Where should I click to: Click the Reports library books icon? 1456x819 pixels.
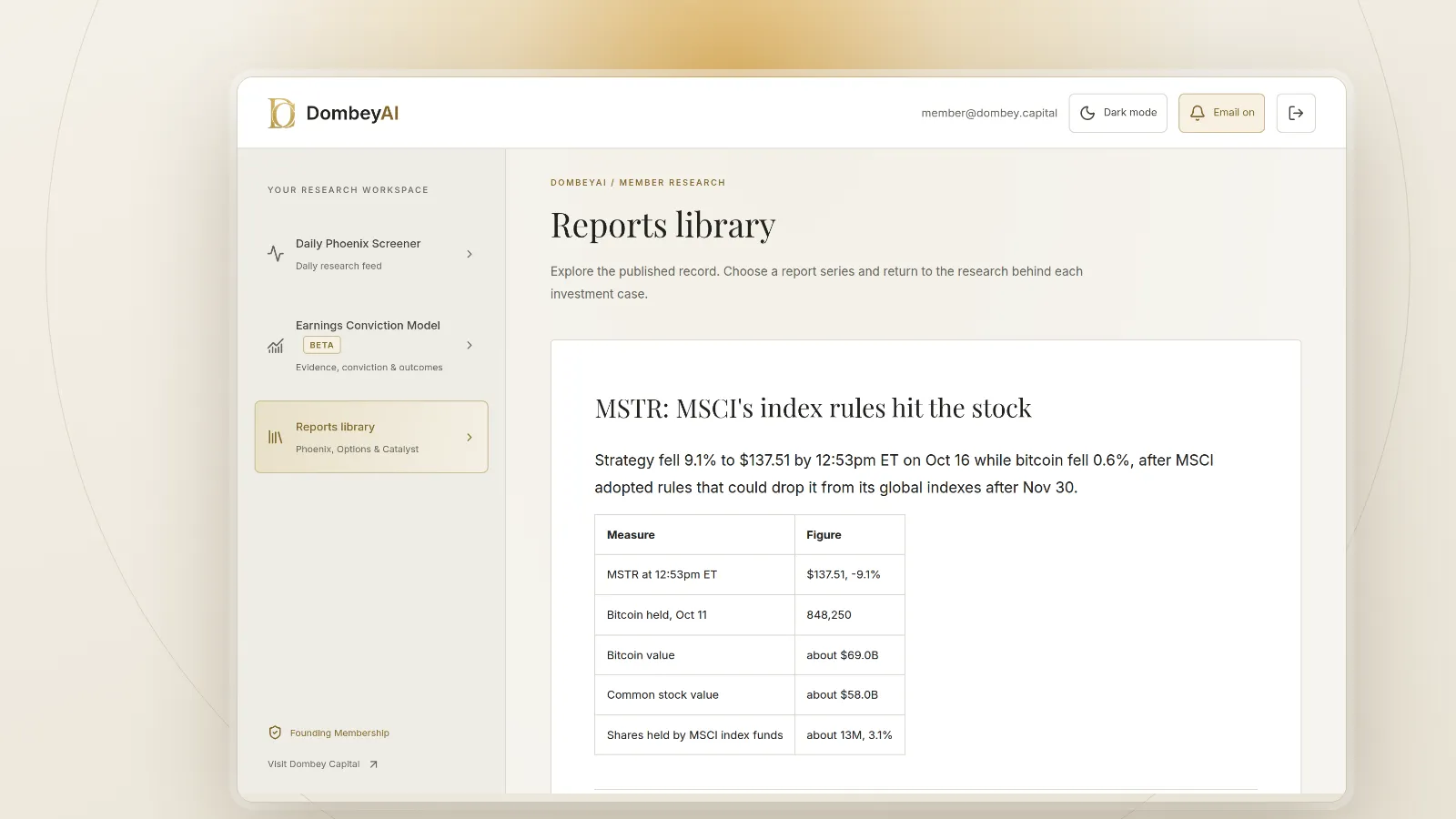(276, 437)
